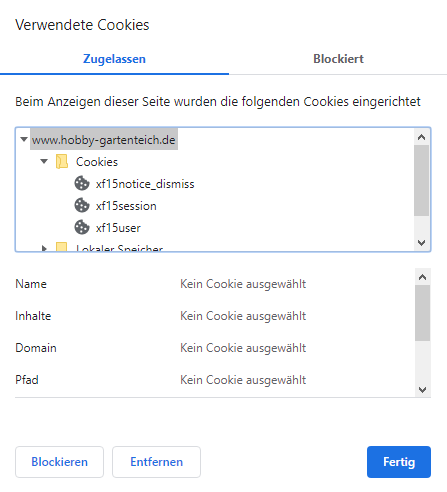Select the www.hobby-gartenteich.de domain entry
Screen dimensions: 447x492
(104, 140)
